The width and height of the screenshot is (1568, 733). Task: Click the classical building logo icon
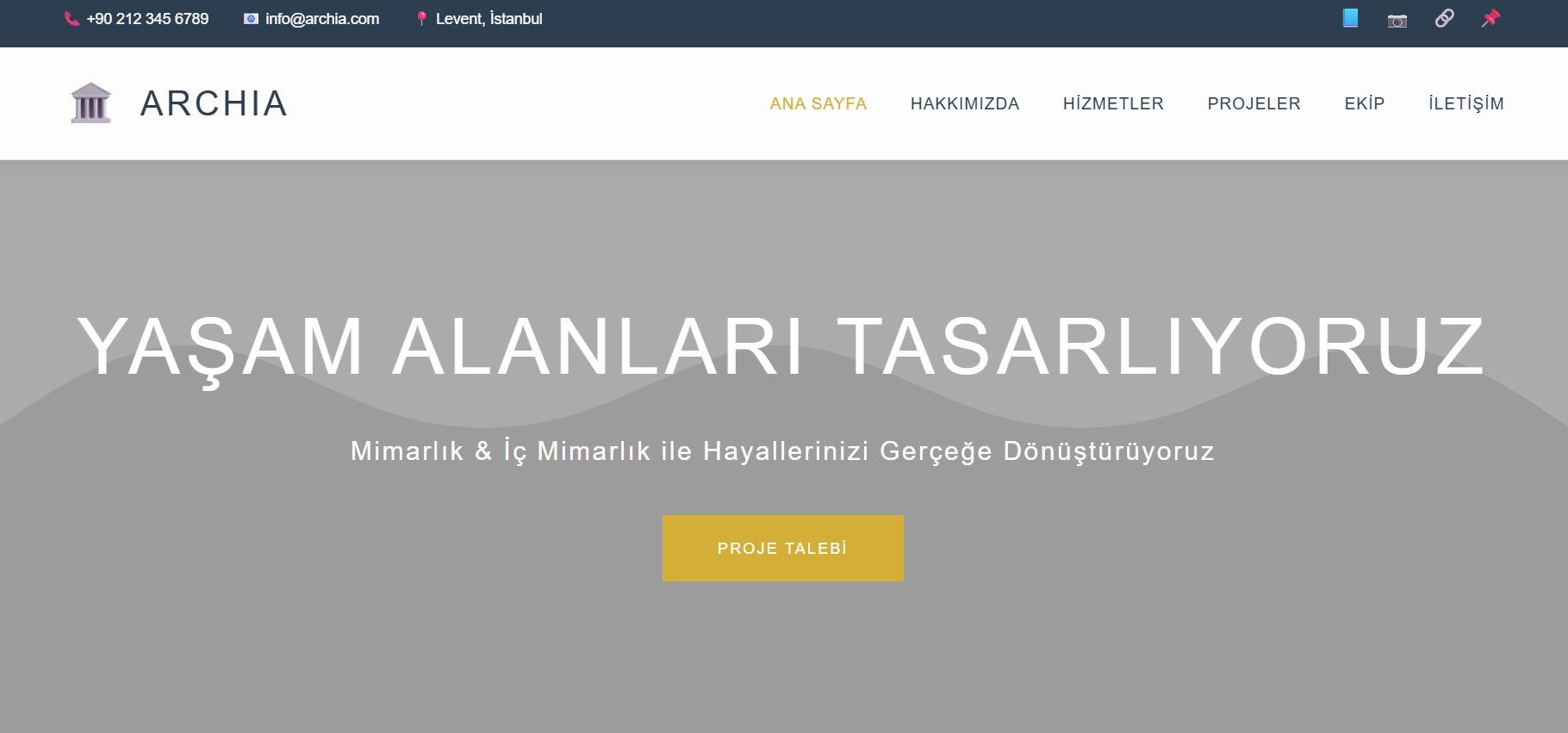[90, 103]
